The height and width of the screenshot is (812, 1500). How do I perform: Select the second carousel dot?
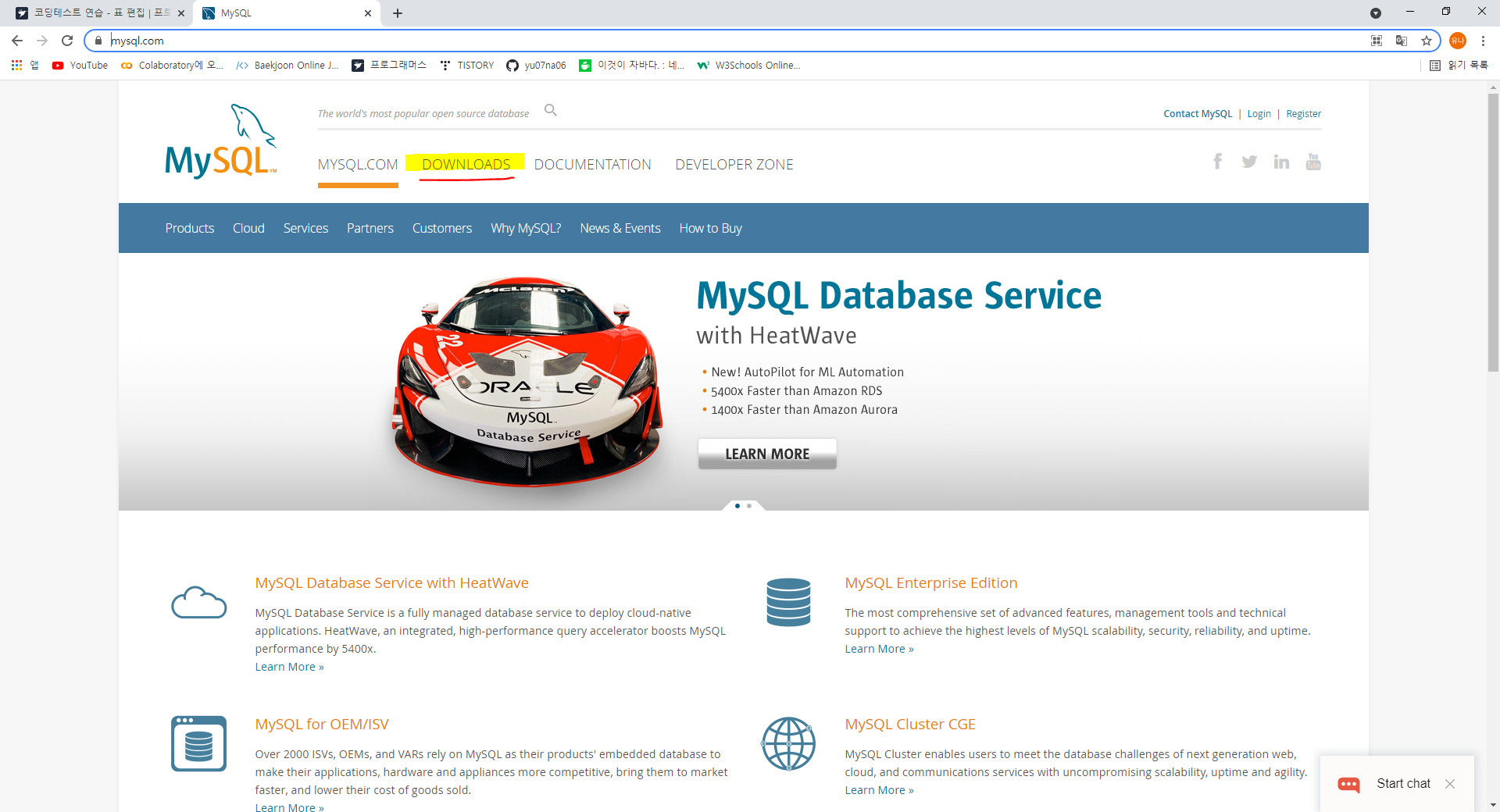point(749,506)
